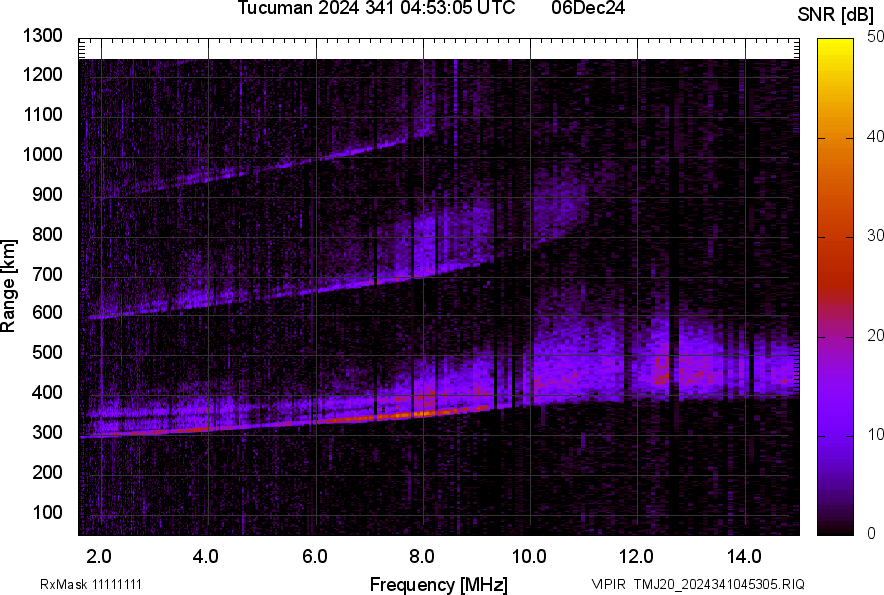Image resolution: width=884 pixels, height=595 pixels.
Task: Click the frequency tick label "14.0"
Action: (744, 556)
